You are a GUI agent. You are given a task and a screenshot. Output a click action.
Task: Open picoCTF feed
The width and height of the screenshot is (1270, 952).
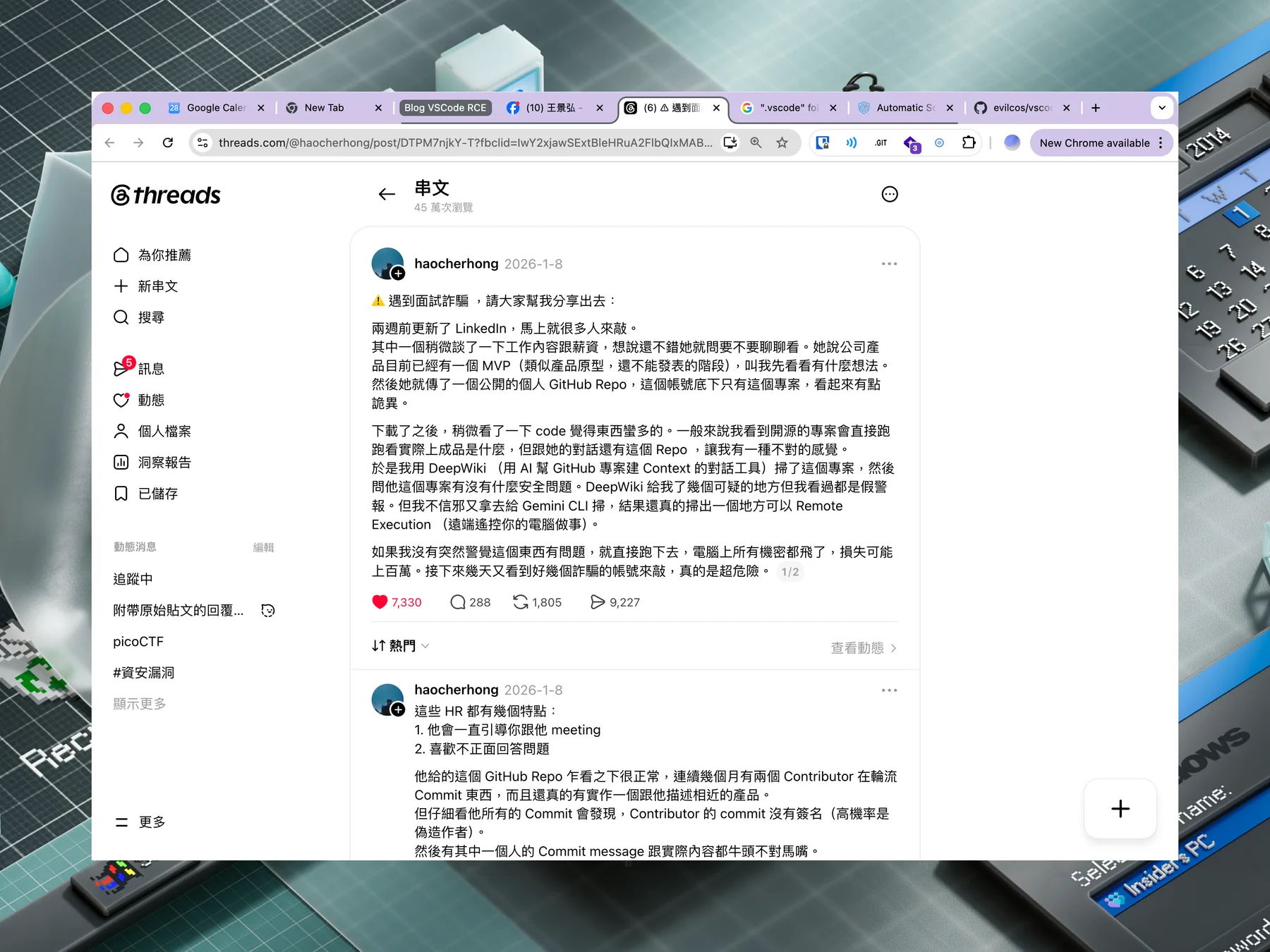138,642
